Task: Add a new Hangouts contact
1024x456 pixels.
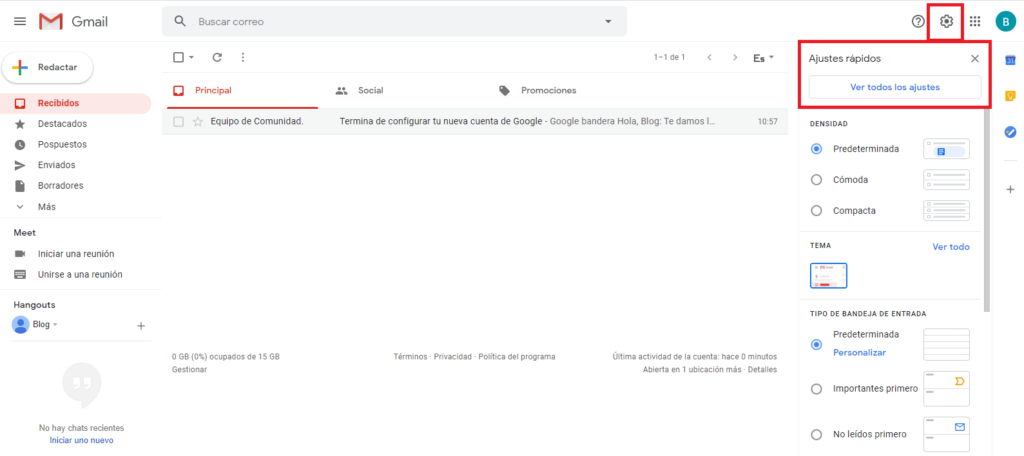Action: [x=141, y=325]
